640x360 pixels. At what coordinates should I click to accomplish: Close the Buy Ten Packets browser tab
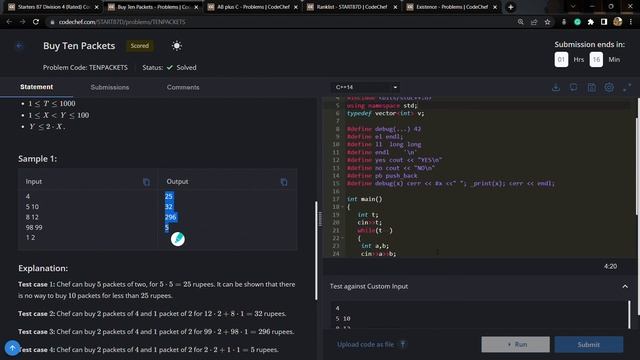[x=196, y=7]
